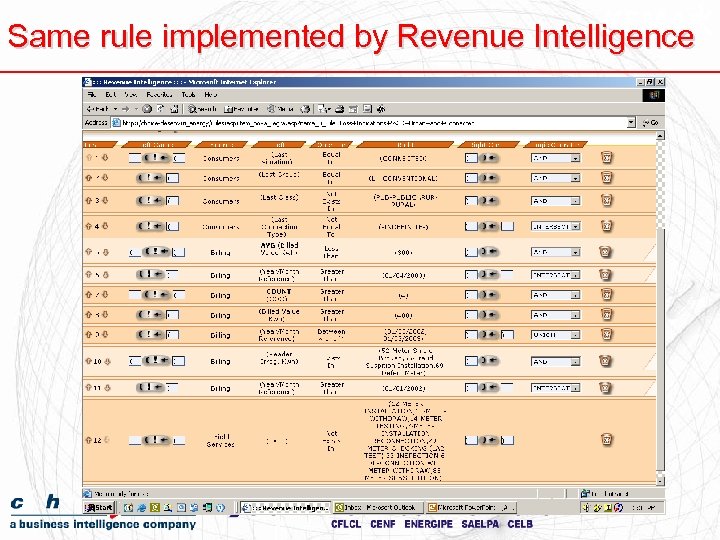Expand the AND dropdown on the AVG Billed Value row

click(x=575, y=252)
